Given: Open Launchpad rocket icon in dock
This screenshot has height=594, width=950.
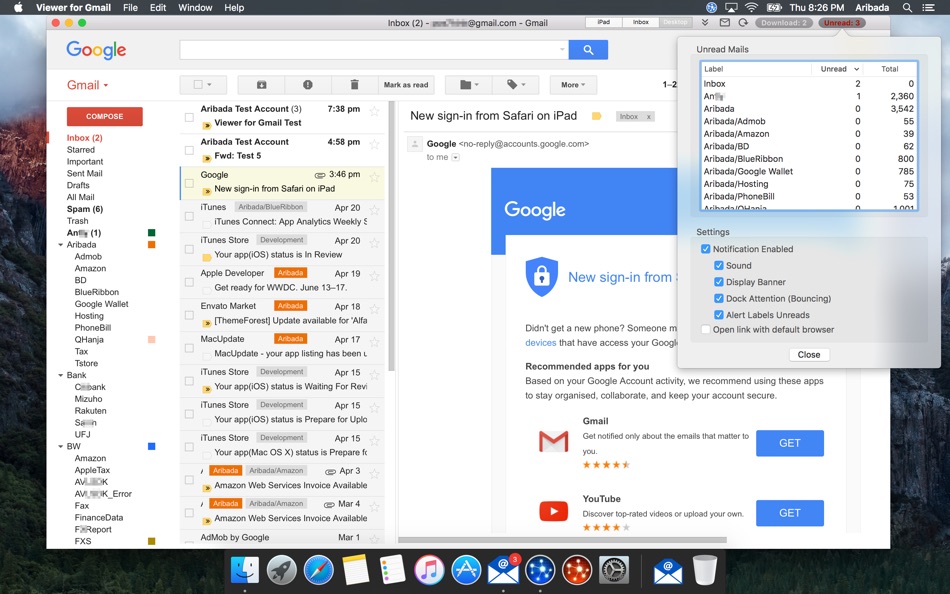Looking at the screenshot, I should [282, 570].
